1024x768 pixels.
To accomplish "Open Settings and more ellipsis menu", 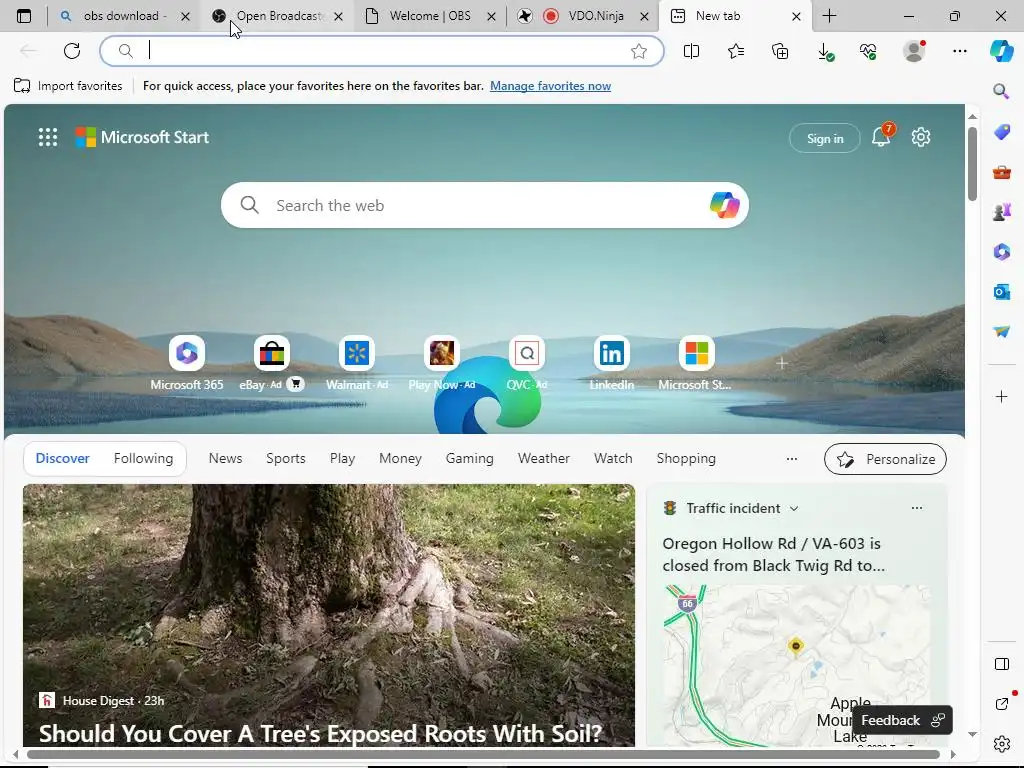I will pos(959,51).
